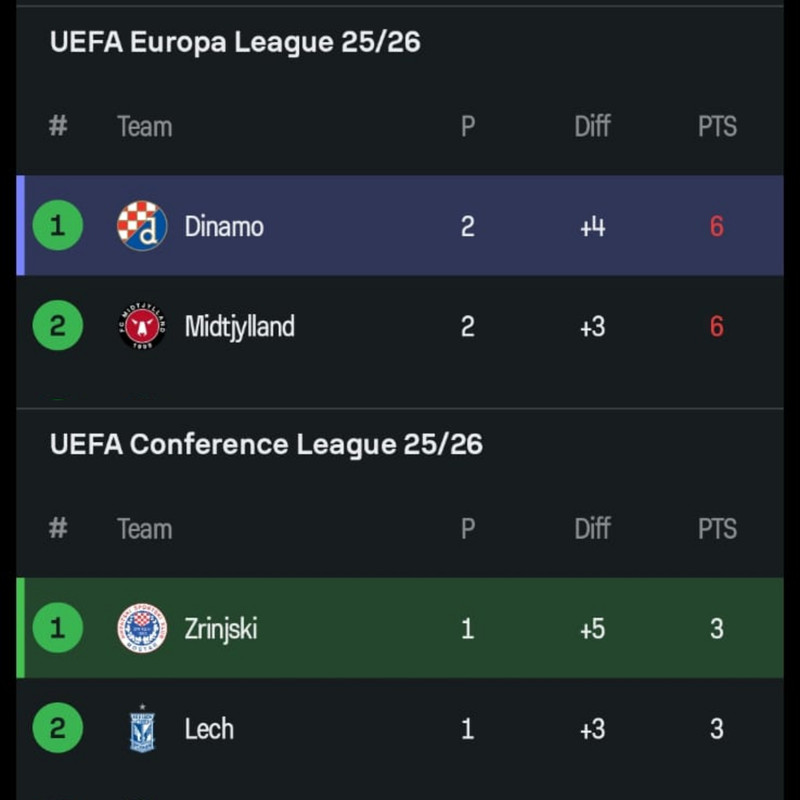Click PTS column header in Europa League table
The height and width of the screenshot is (800, 800).
pyautogui.click(x=717, y=127)
